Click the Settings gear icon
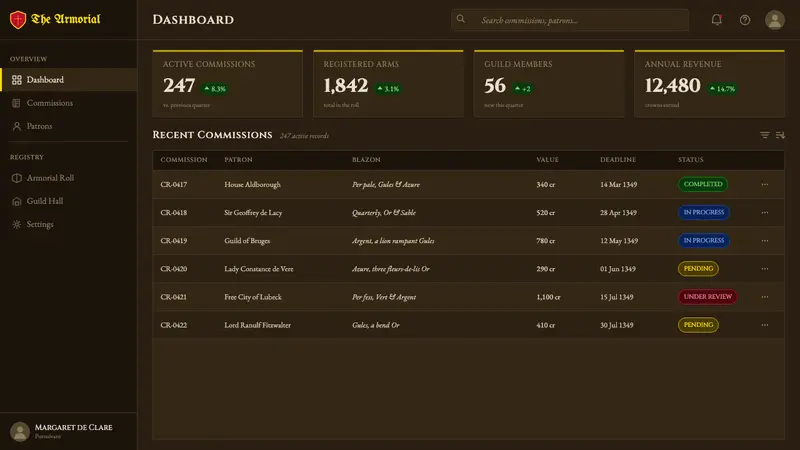Screen dimensions: 800x450 17,224
